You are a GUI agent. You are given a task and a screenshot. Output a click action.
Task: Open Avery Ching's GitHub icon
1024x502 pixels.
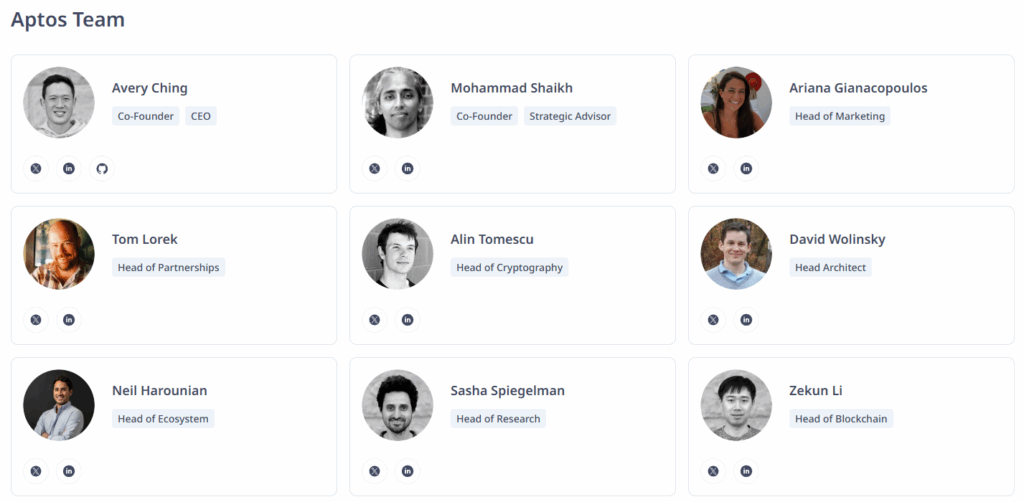click(x=102, y=168)
